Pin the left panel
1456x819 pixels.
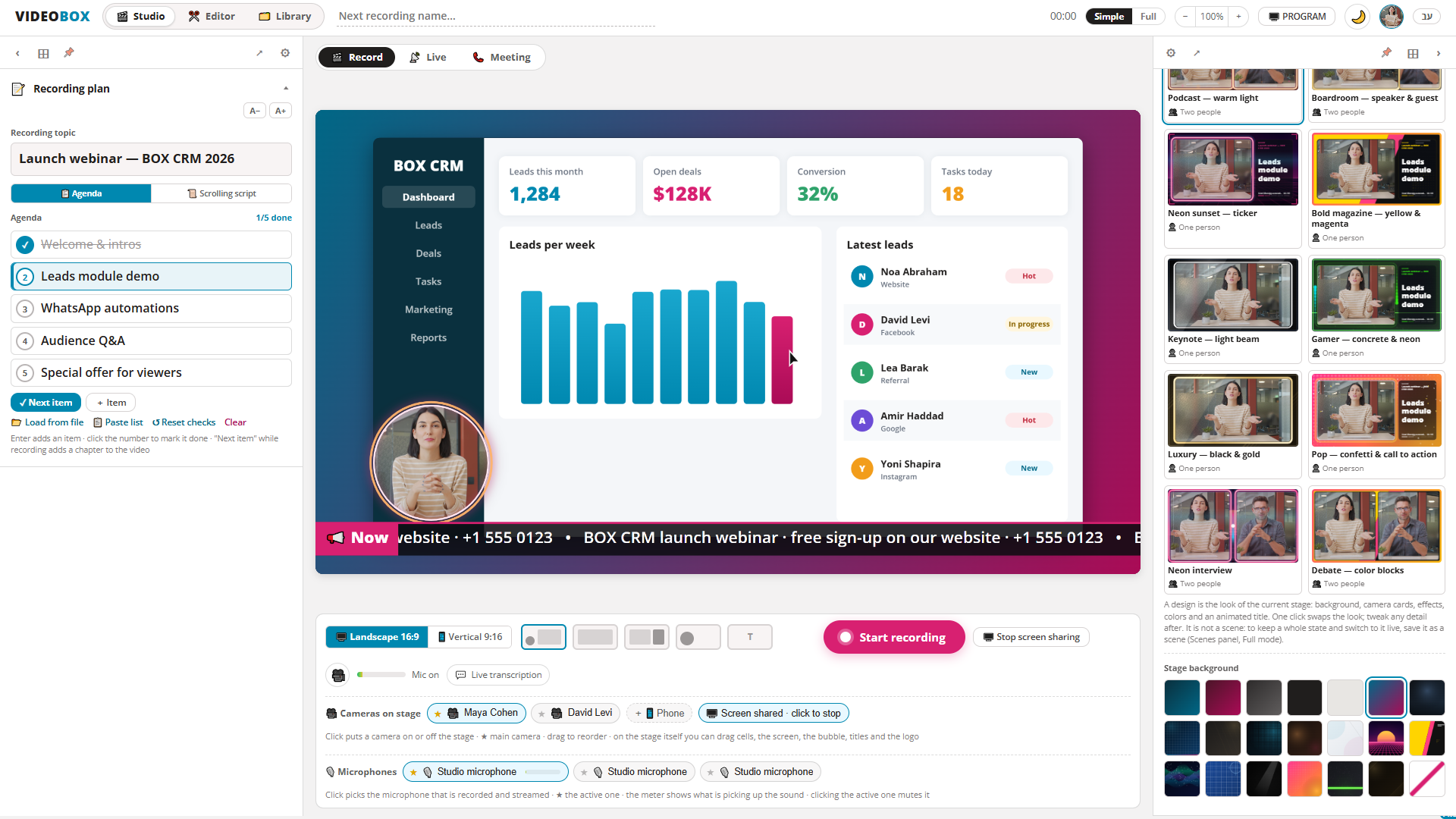point(69,53)
